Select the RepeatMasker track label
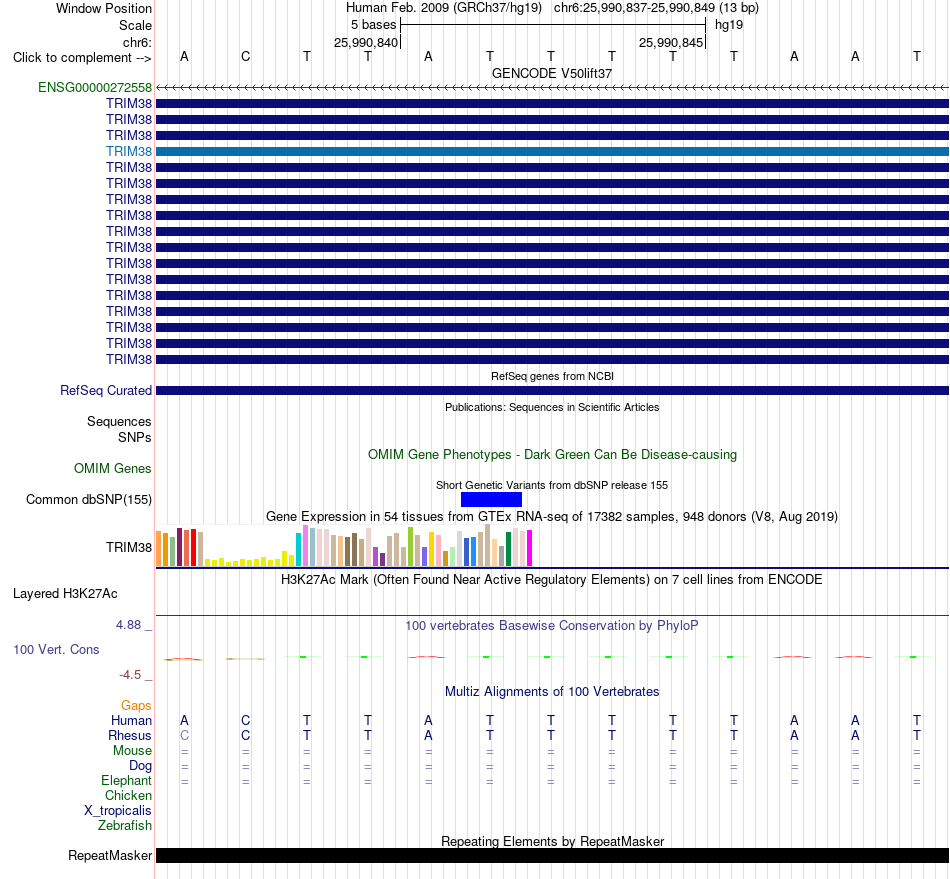 tap(110, 855)
